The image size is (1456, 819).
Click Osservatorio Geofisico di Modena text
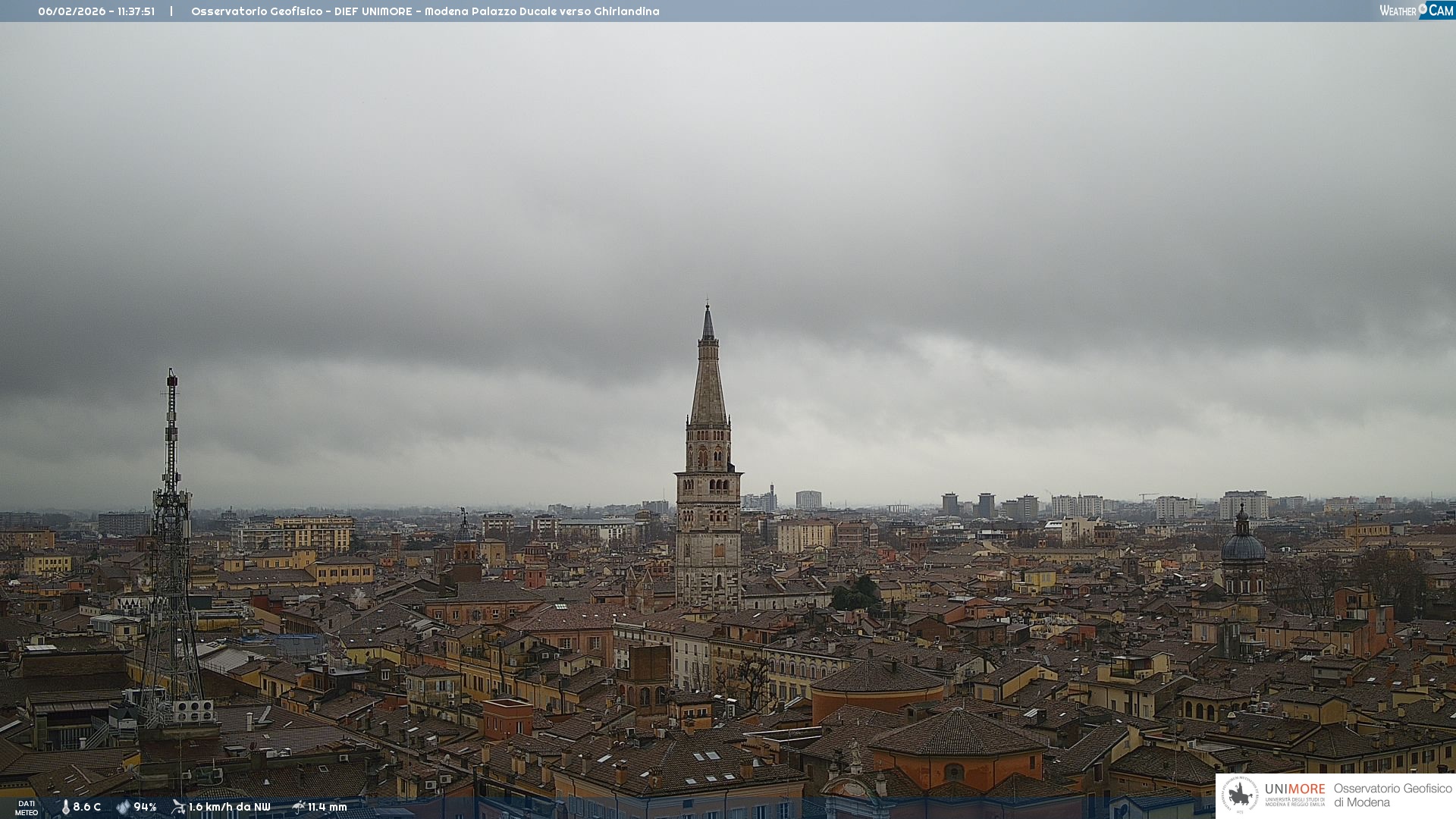tap(1392, 795)
